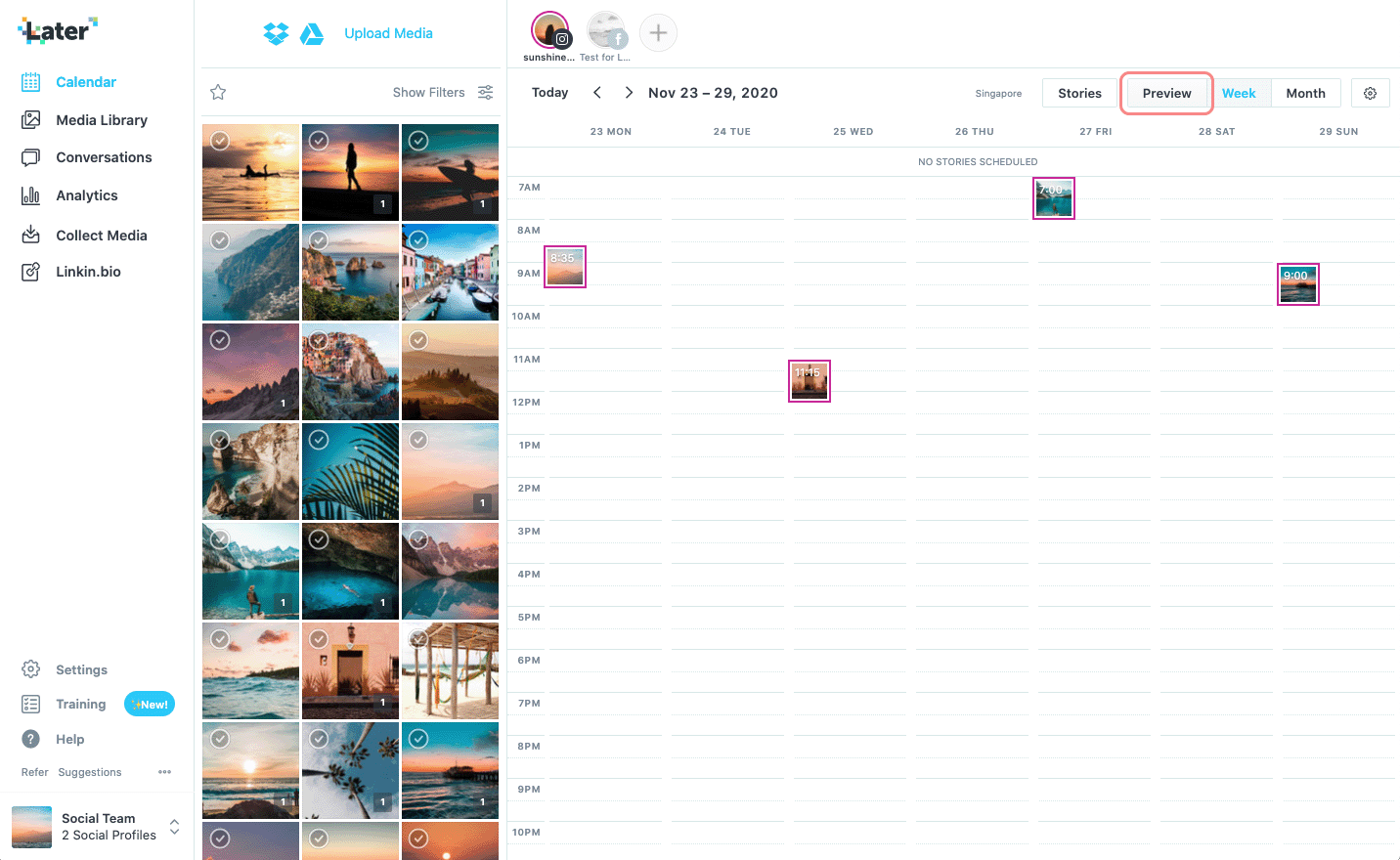This screenshot has height=860, width=1400.
Task: Select checkmark on purple mountain photo
Action: (221, 340)
